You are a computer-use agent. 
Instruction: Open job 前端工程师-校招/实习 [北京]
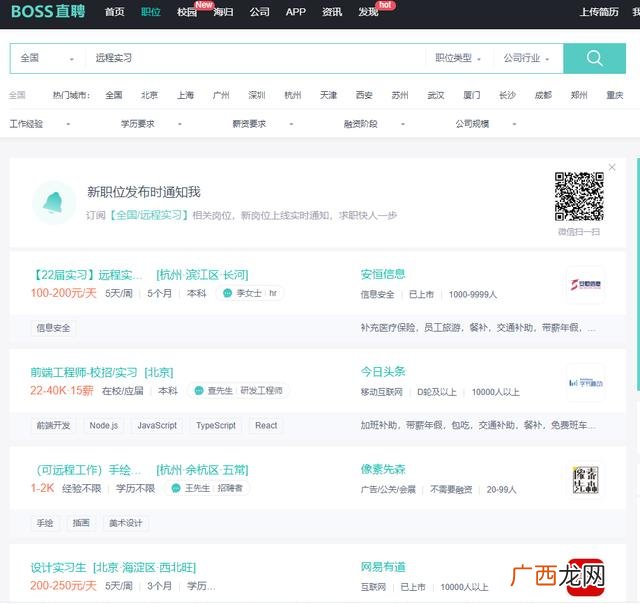[x=102, y=372]
